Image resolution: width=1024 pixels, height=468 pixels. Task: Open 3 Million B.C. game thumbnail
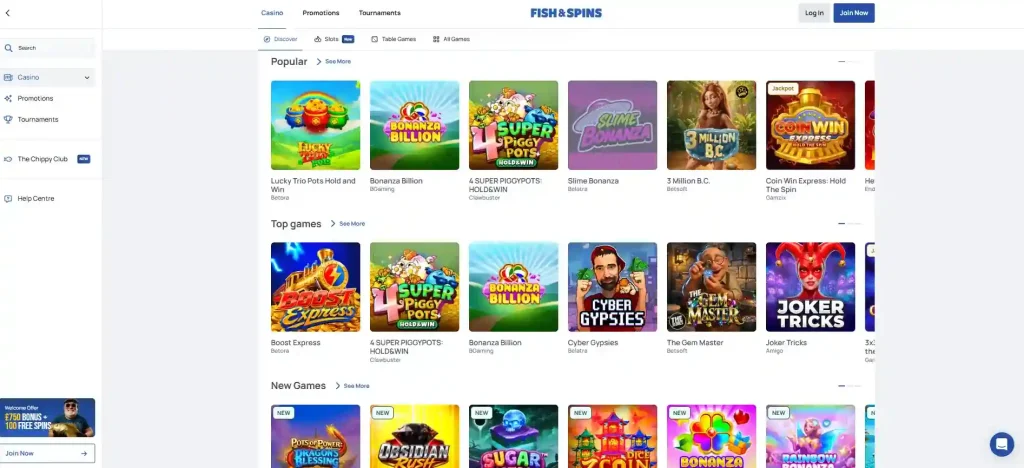(711, 125)
